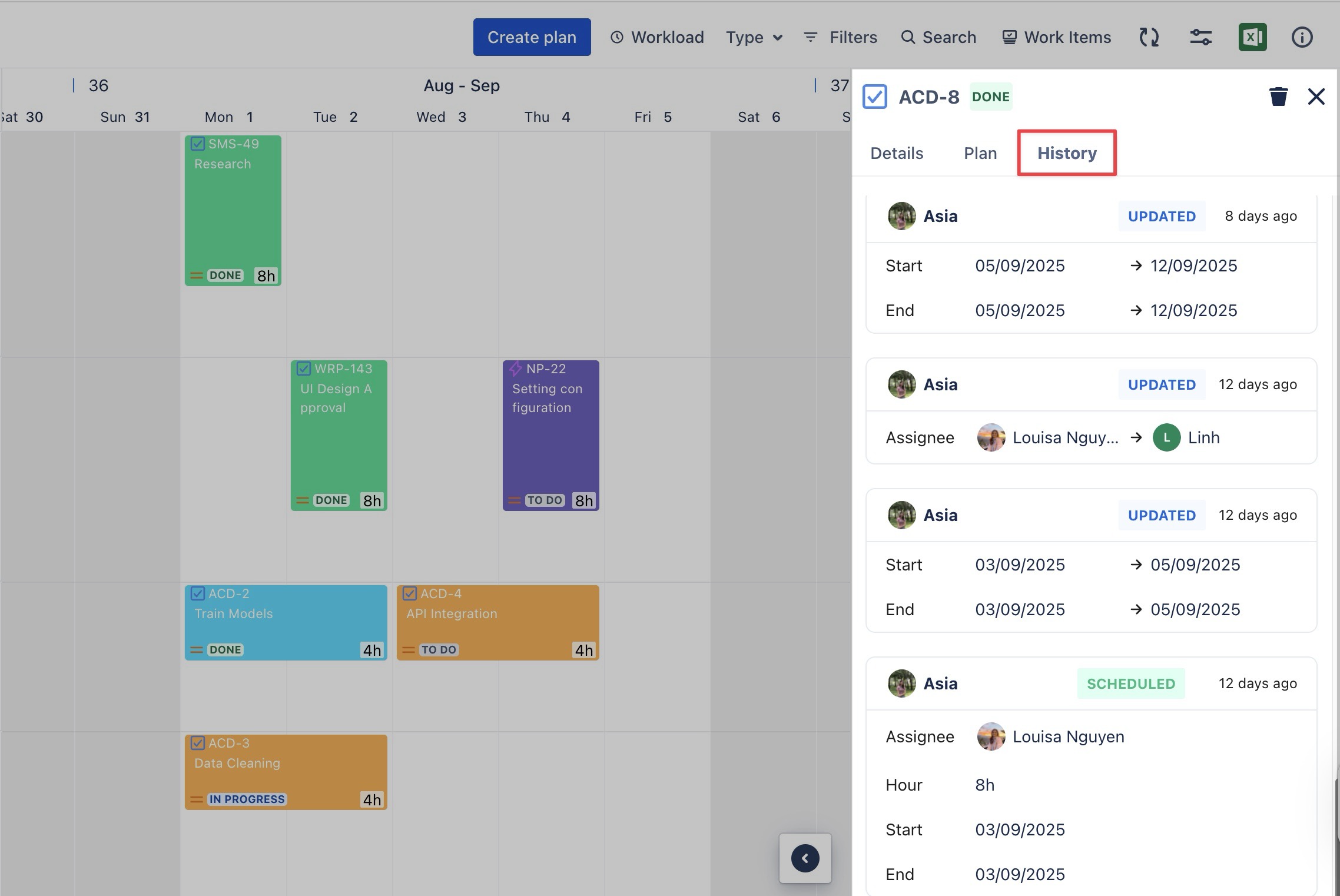1340x896 pixels.
Task: Switch to the Plan tab
Action: 980,154
